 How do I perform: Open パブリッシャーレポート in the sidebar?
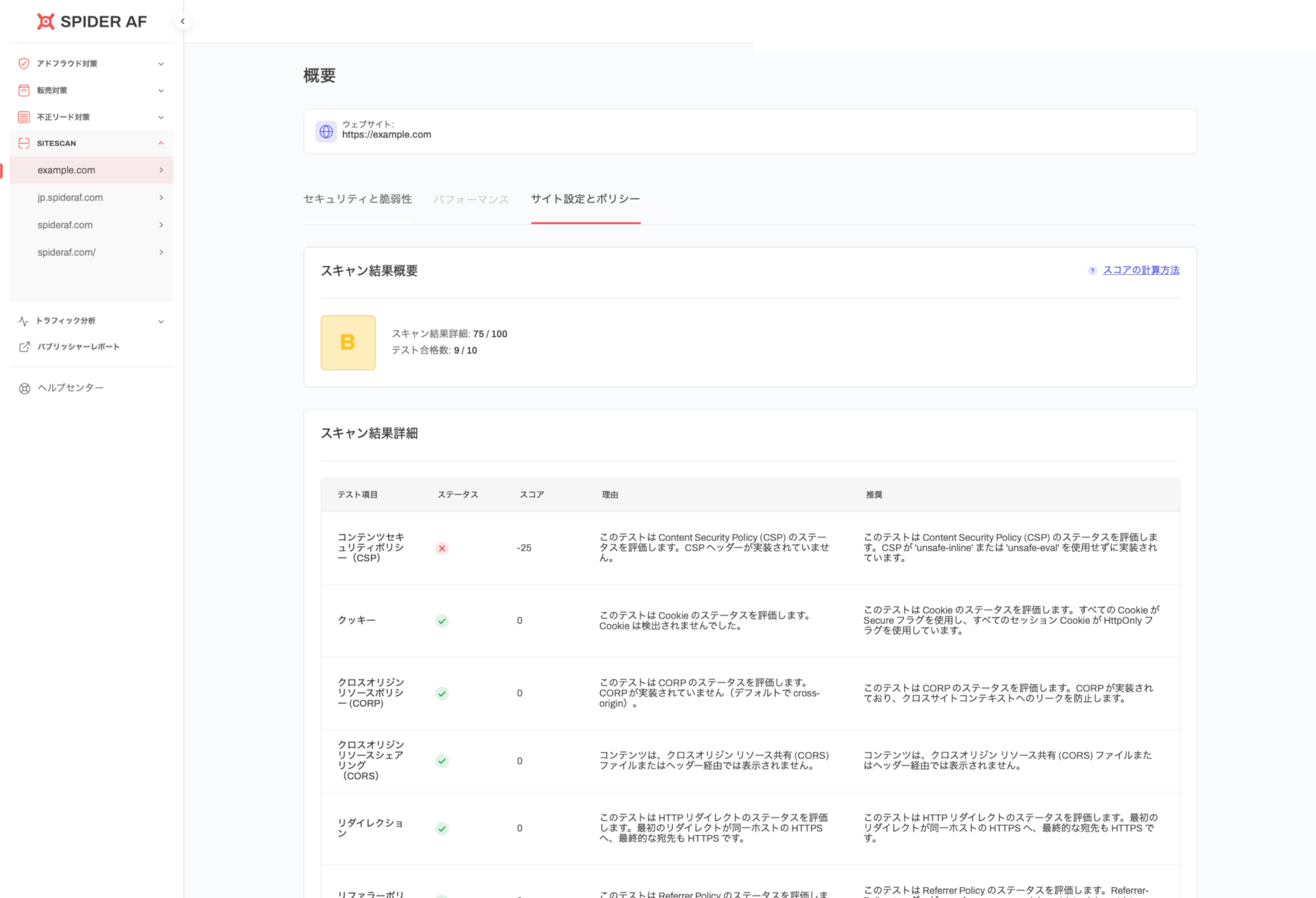79,347
